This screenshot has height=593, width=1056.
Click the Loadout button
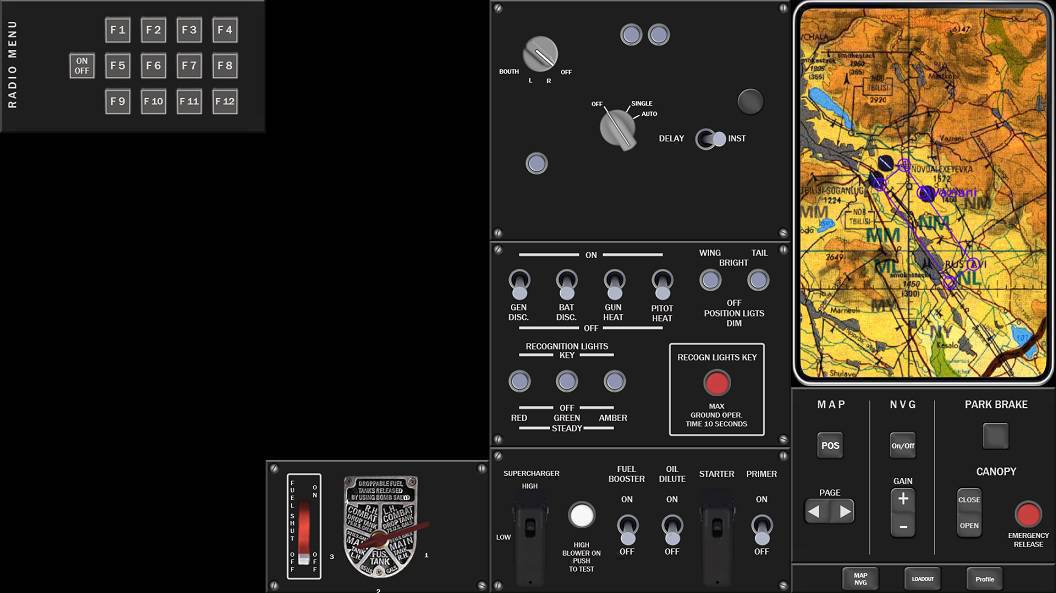922,578
